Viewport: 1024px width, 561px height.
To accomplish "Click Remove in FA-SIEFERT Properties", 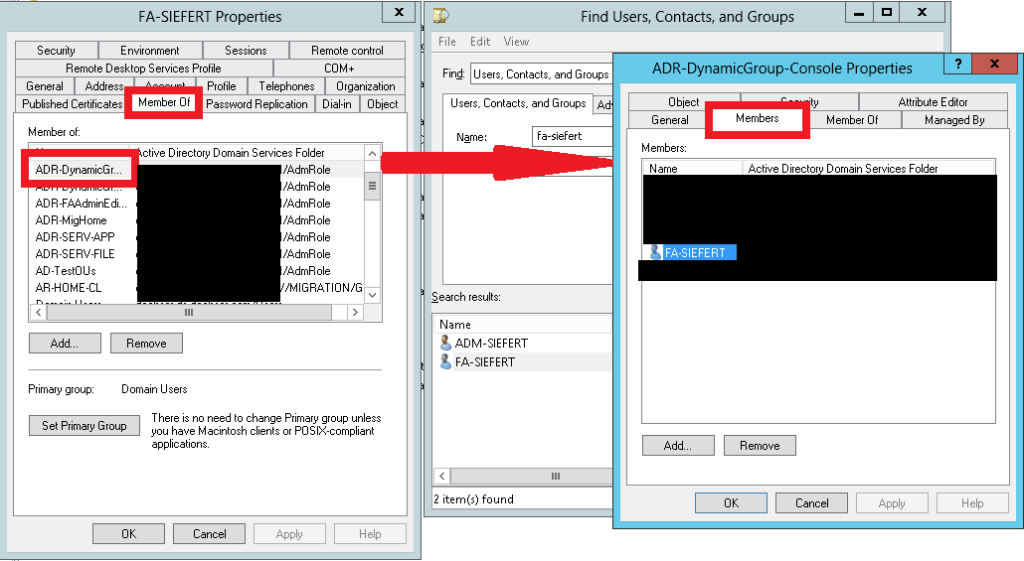I will 146,344.
